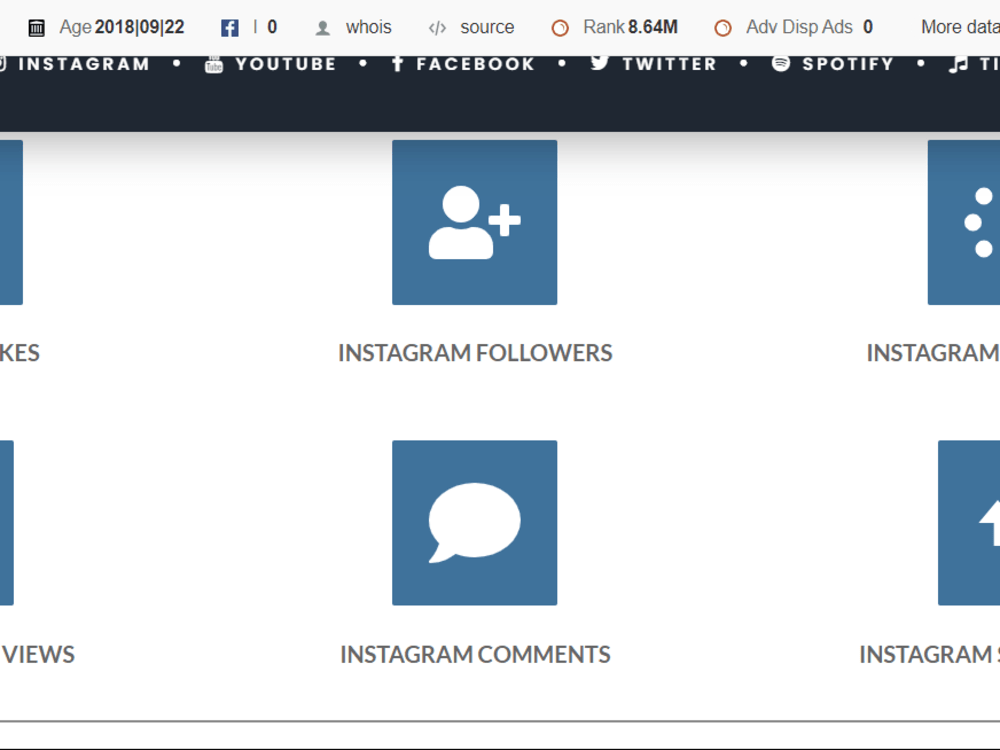The width and height of the screenshot is (1000, 750).
Task: Open the Instagram tile with three dots icon
Action: click(x=964, y=222)
